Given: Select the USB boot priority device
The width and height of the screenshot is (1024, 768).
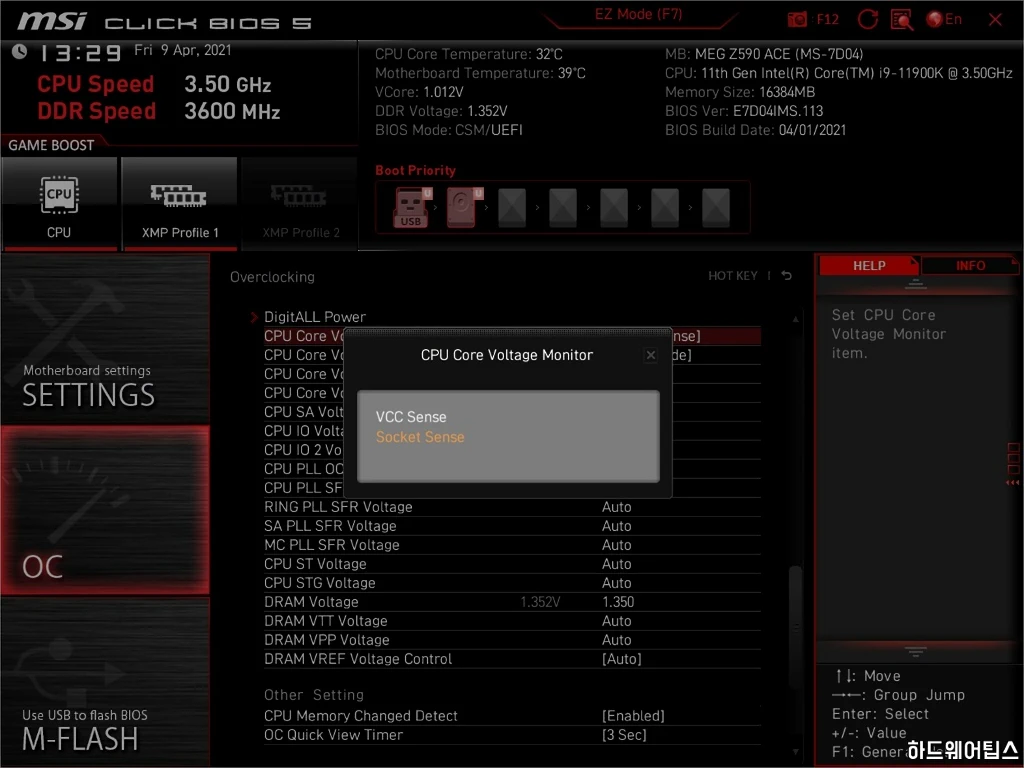Looking at the screenshot, I should coord(411,207).
